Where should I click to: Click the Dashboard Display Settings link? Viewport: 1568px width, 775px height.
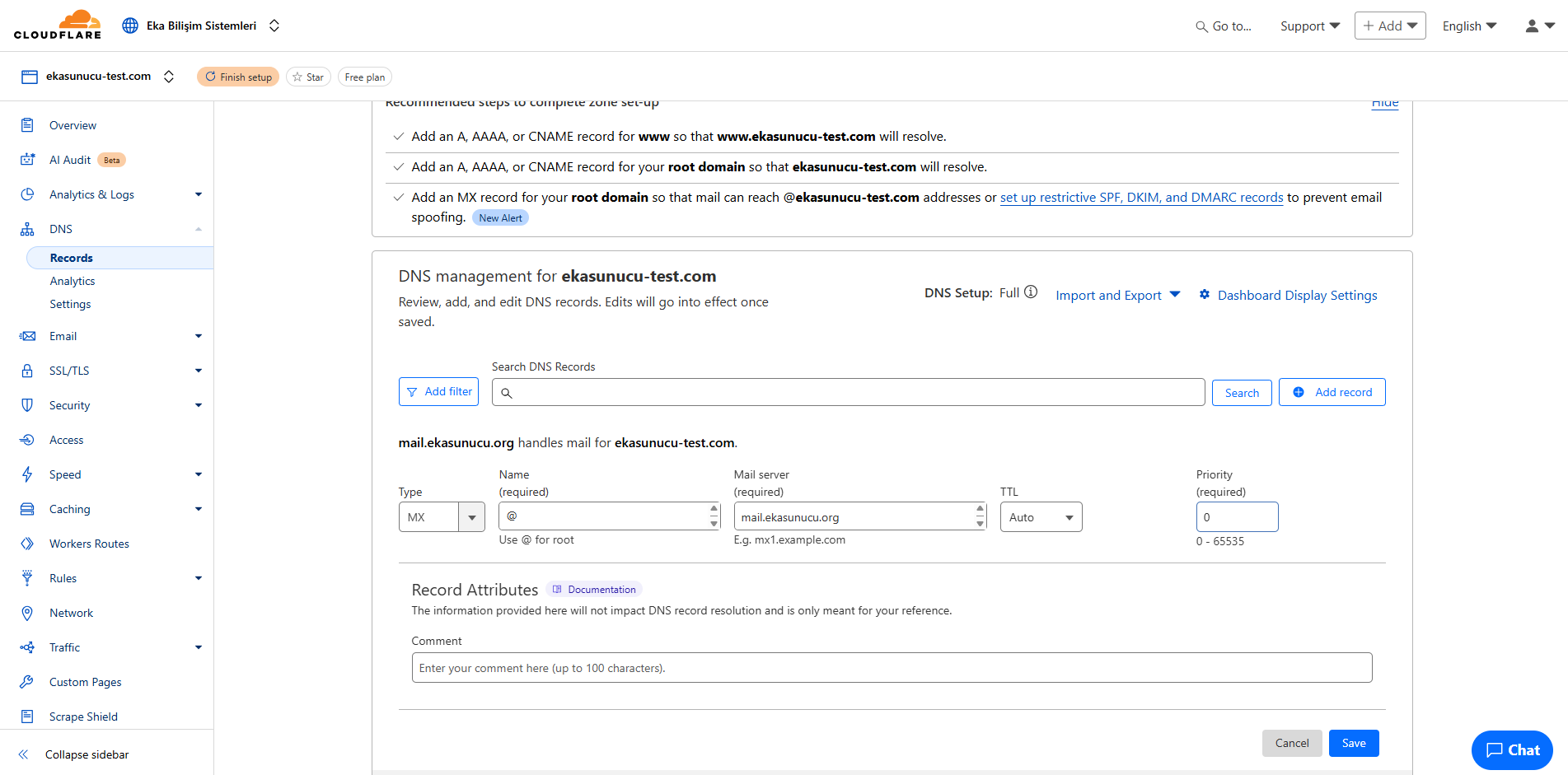click(1297, 295)
